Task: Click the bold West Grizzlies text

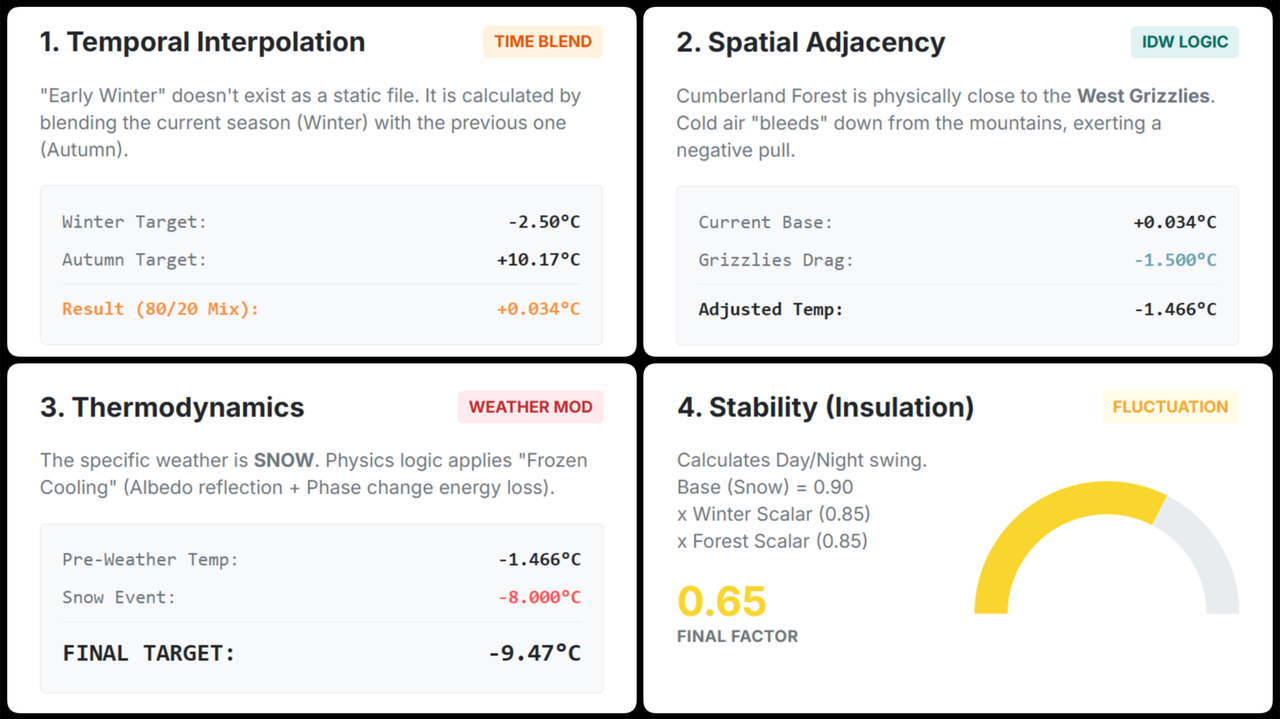Action: click(1143, 96)
